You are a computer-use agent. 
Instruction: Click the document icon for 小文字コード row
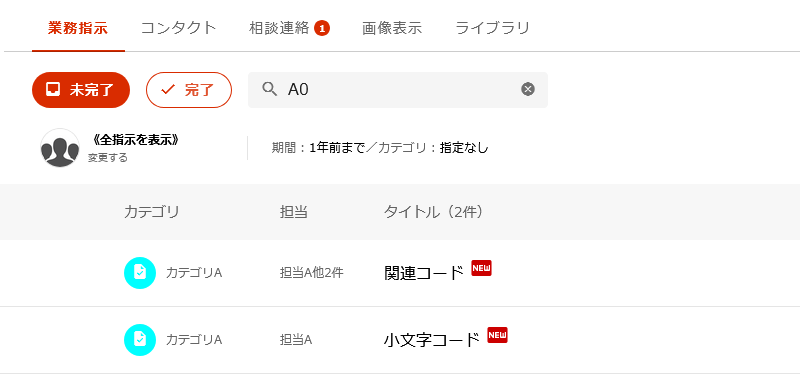click(140, 340)
